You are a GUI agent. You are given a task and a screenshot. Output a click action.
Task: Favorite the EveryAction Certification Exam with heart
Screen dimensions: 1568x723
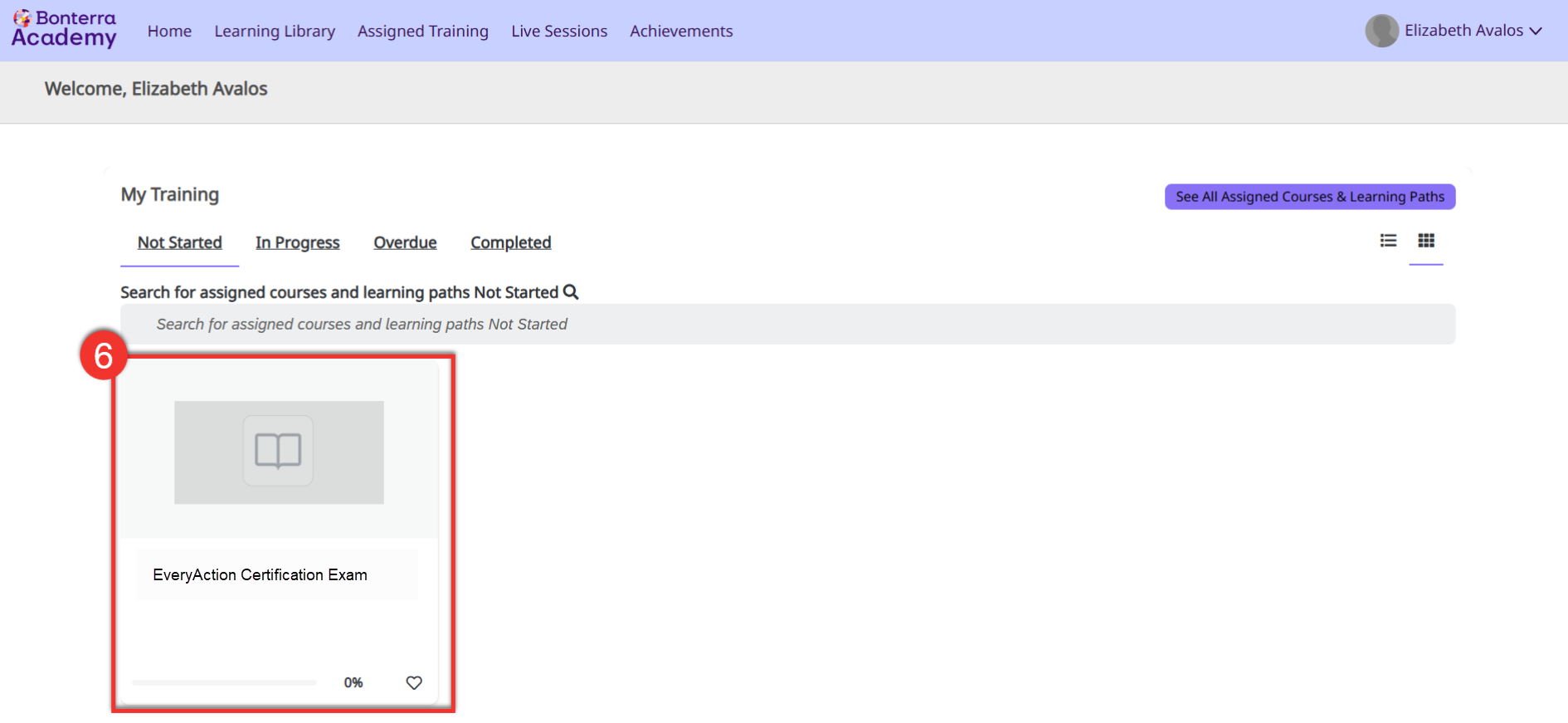click(414, 682)
